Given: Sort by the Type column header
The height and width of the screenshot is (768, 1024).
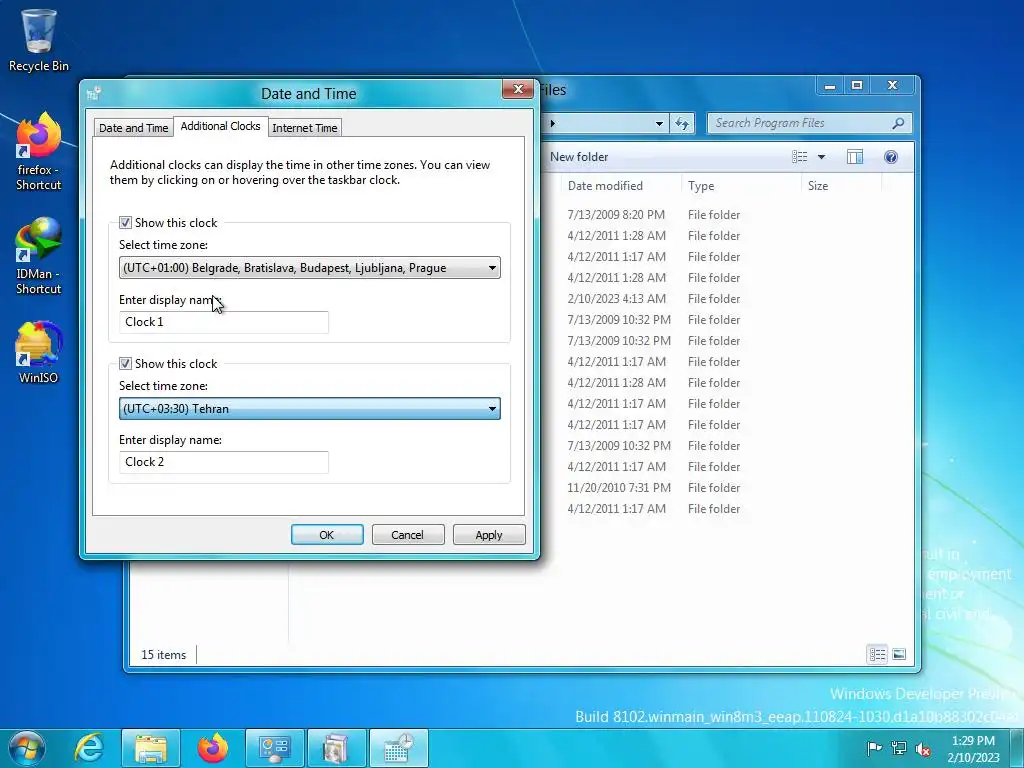Looking at the screenshot, I should pos(701,186).
